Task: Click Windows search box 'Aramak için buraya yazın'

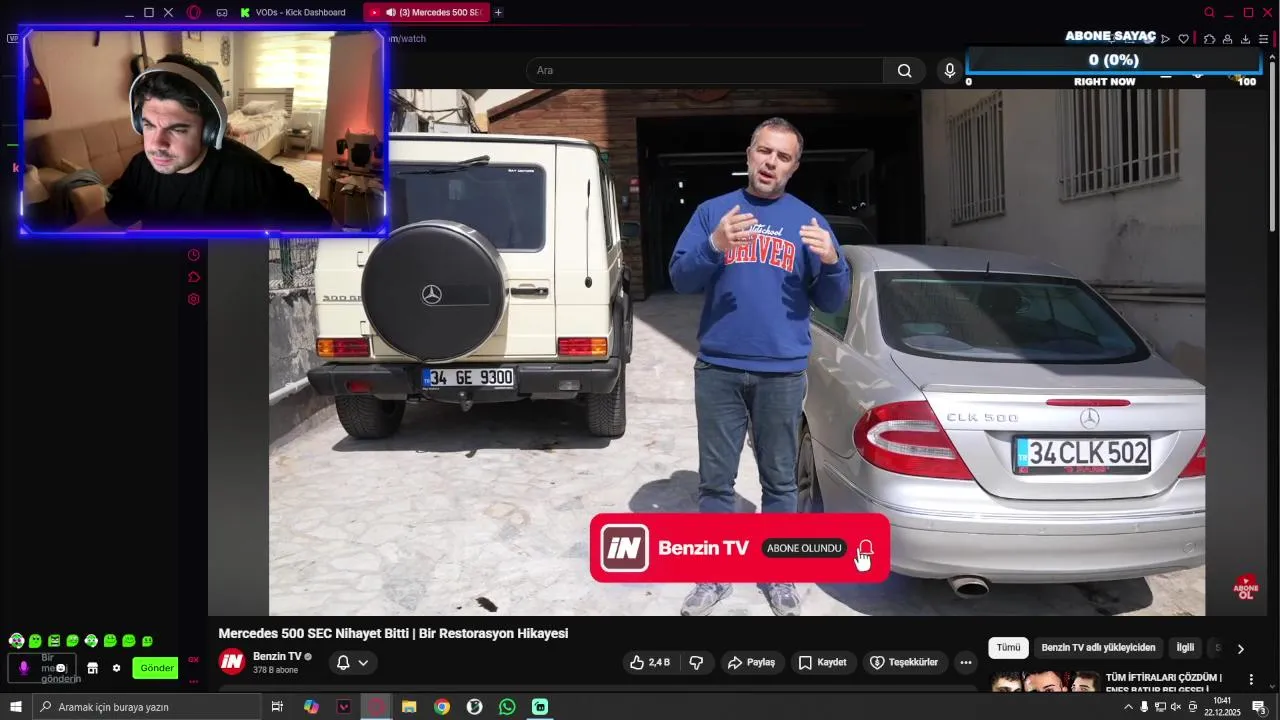Action: (146, 707)
